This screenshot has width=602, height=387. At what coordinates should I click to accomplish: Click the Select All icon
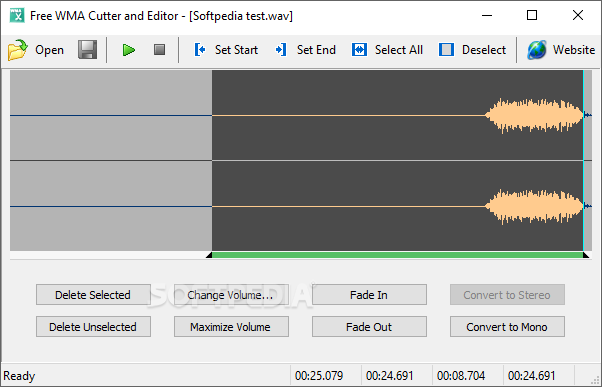(359, 50)
